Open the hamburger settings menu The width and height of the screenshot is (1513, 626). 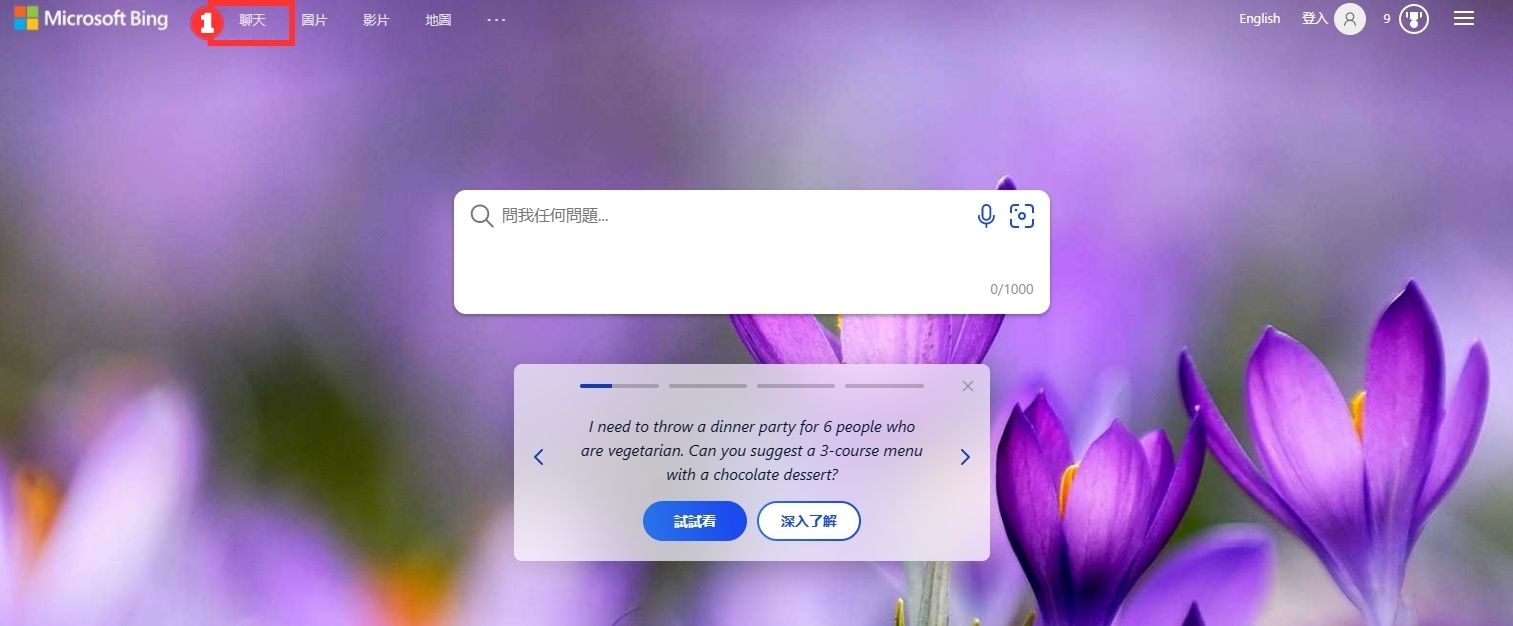1464,18
